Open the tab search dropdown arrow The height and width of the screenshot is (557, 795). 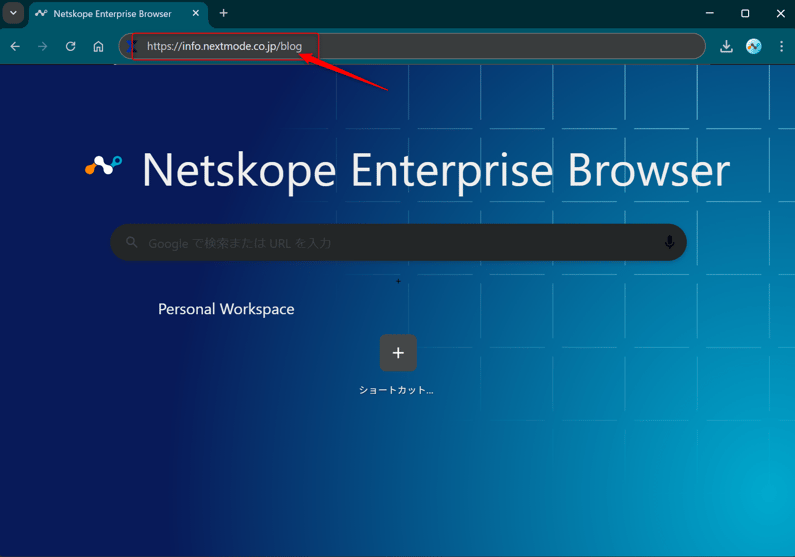click(x=13, y=13)
